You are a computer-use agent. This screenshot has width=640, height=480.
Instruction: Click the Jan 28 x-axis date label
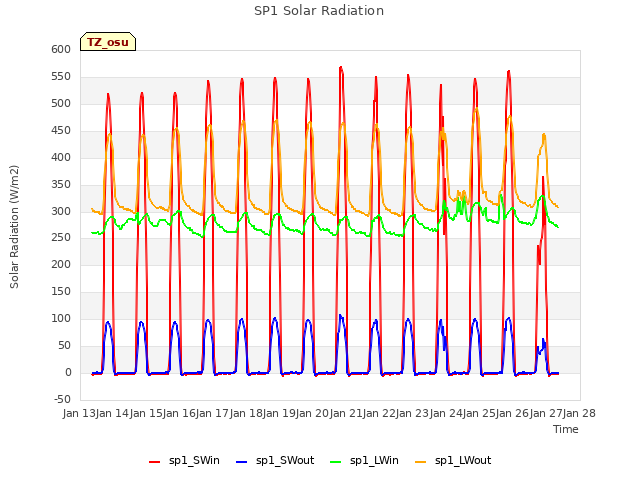579,413
